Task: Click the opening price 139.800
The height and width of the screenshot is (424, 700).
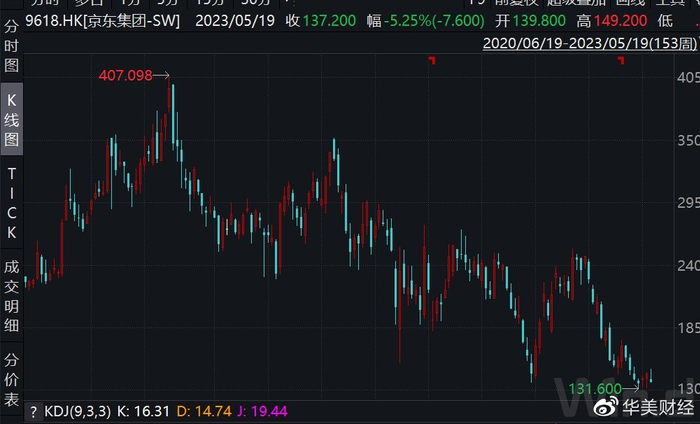Action: pyautogui.click(x=539, y=21)
